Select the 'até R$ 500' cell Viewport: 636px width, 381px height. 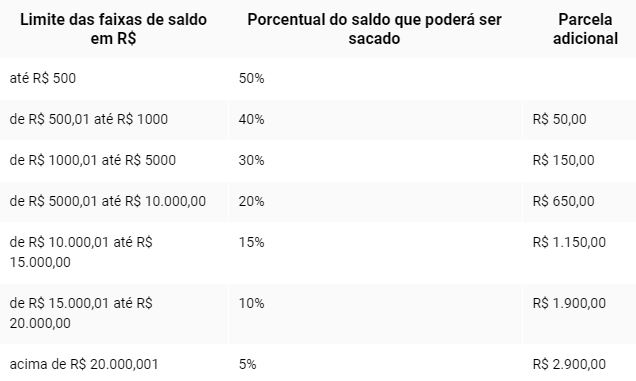(43, 78)
